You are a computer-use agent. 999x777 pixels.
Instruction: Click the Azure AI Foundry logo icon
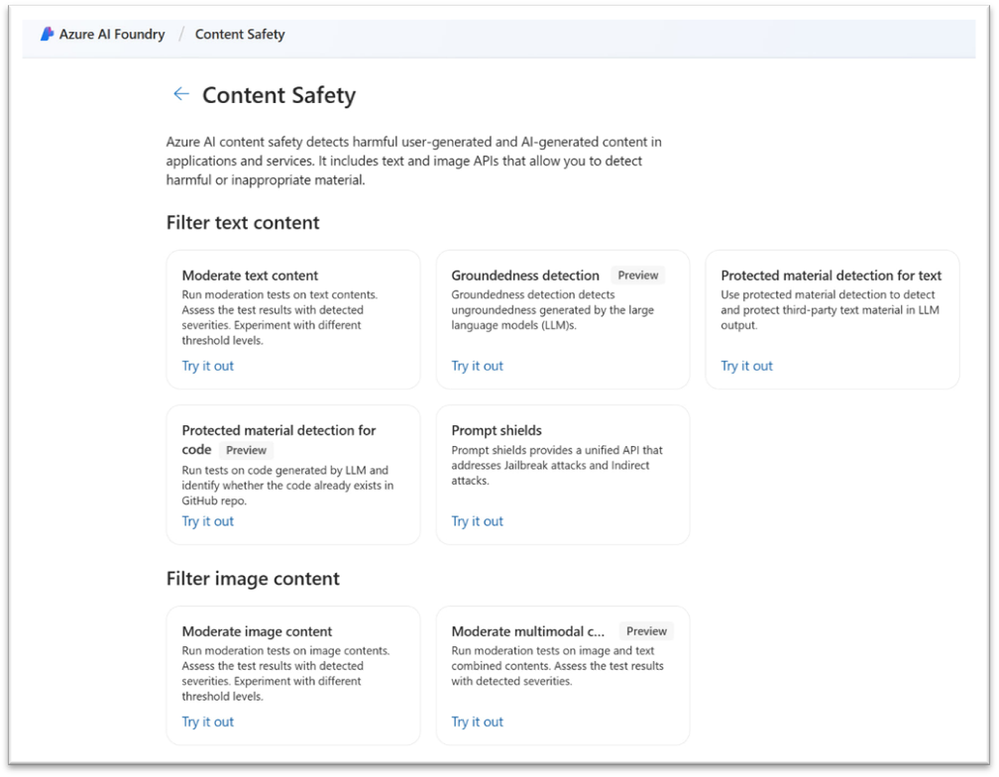pos(47,34)
